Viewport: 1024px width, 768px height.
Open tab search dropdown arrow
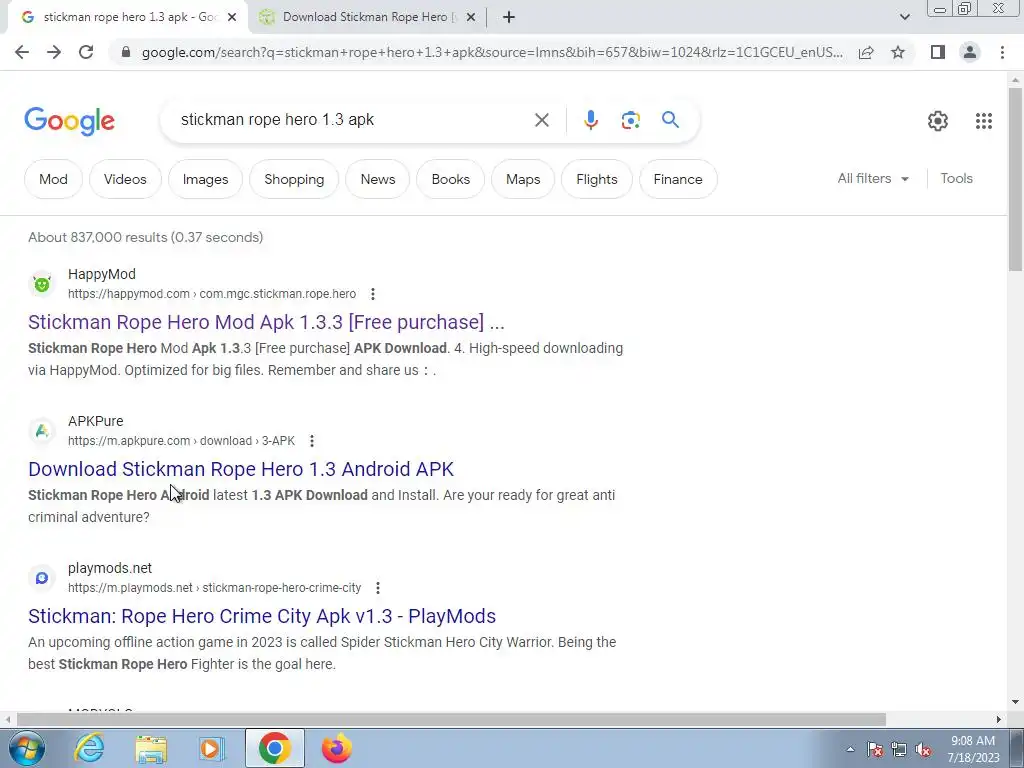coord(904,17)
